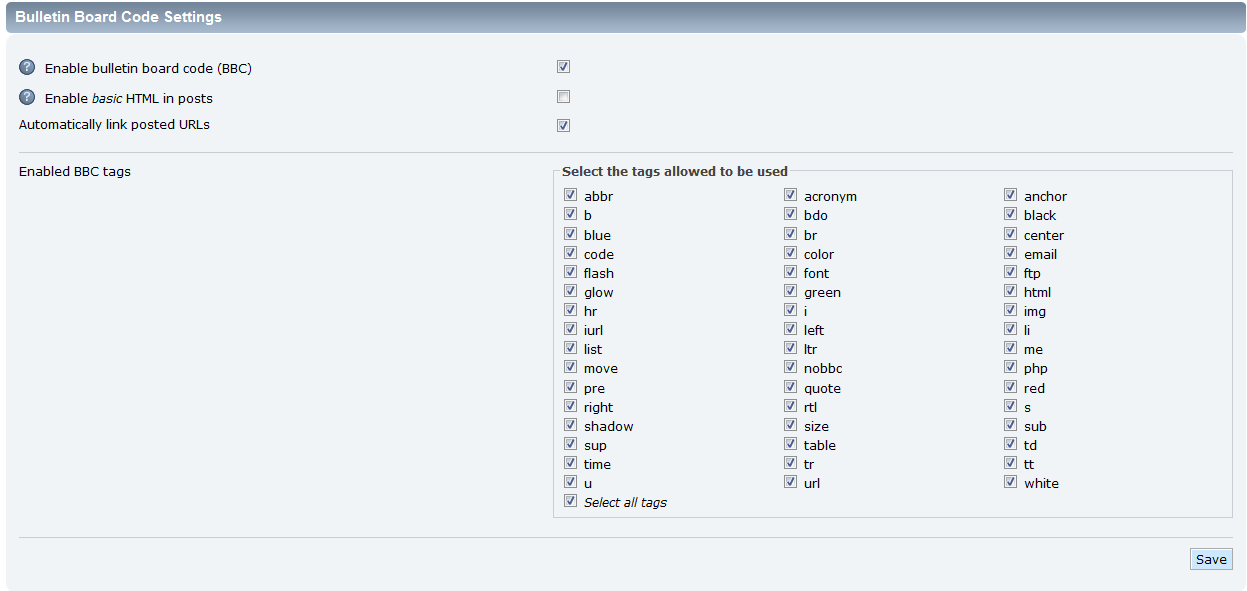This screenshot has height=591, width=1247.
Task: Click the Select all tags label
Action: pyautogui.click(x=625, y=502)
